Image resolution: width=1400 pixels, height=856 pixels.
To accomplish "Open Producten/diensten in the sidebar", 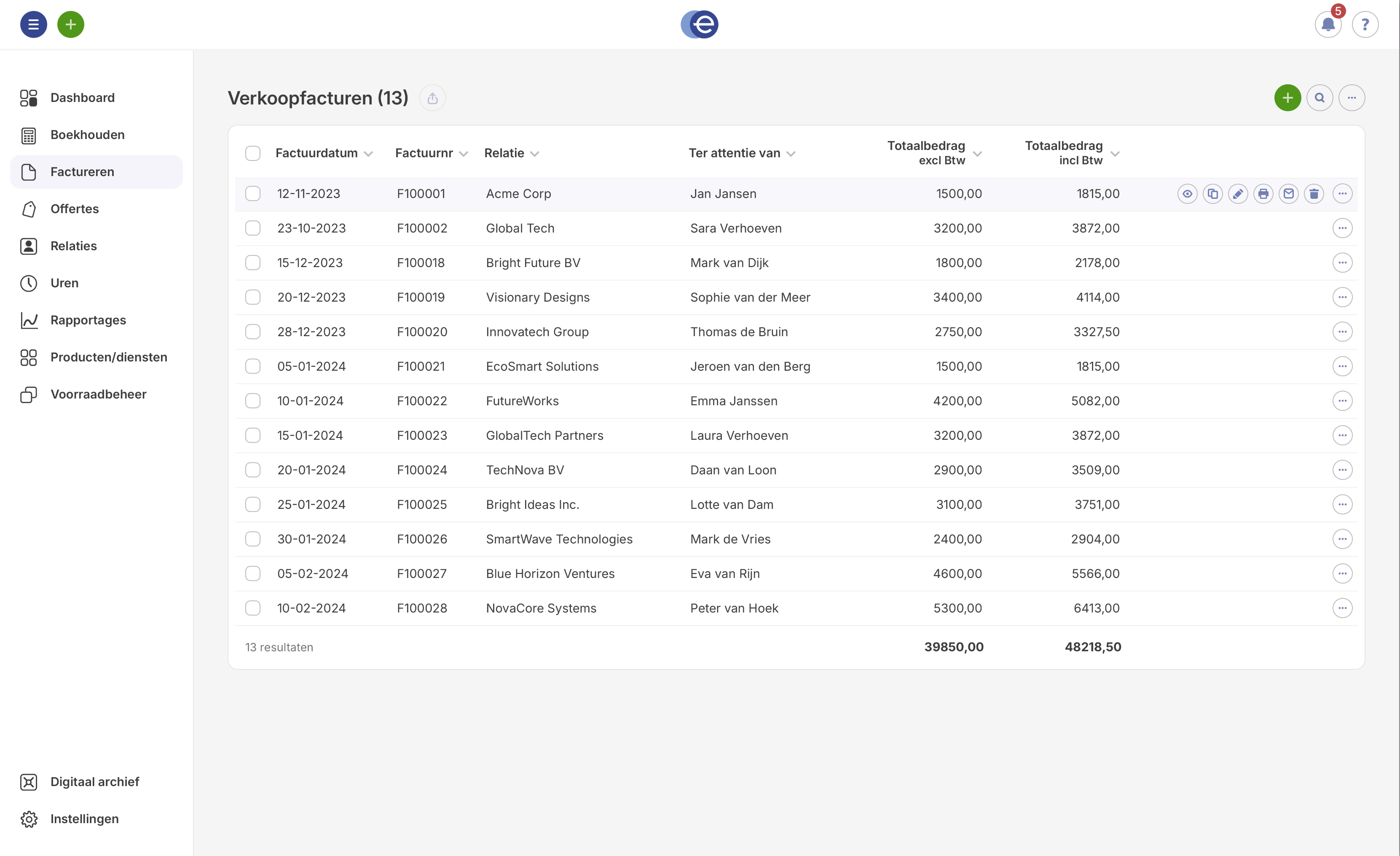I will pos(97,357).
